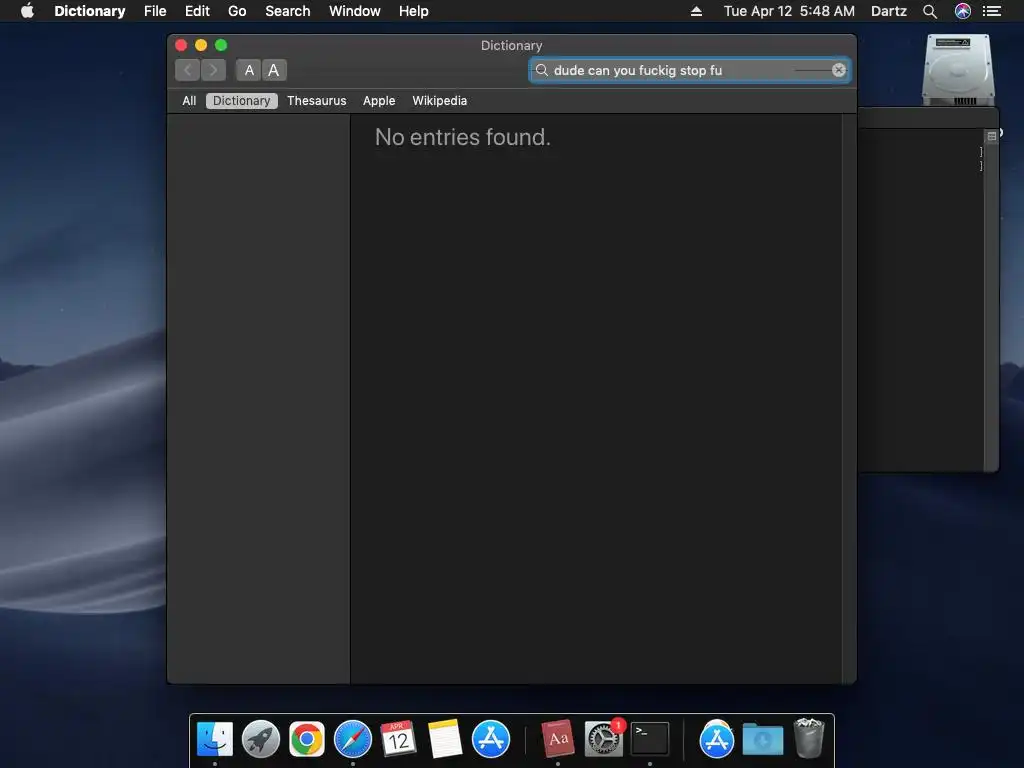The height and width of the screenshot is (768, 1024).
Task: Open Google Chrome from the Dock
Action: click(307, 739)
